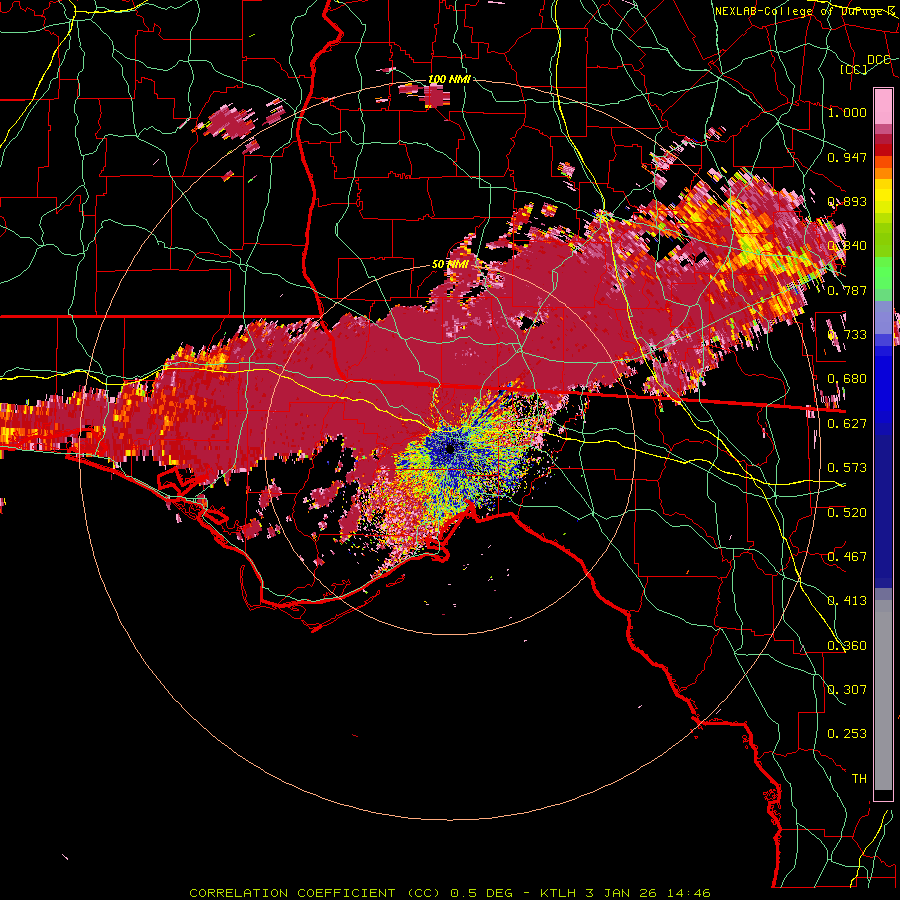Screen dimensions: 900x900
Task: Click the 0.787 color scale label
Action: coord(847,290)
